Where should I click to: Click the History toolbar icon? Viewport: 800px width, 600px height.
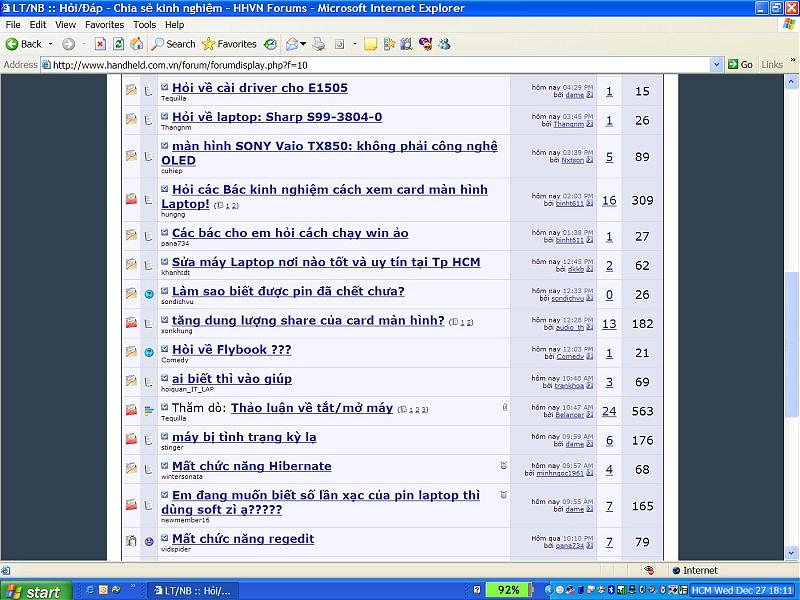(x=270, y=44)
